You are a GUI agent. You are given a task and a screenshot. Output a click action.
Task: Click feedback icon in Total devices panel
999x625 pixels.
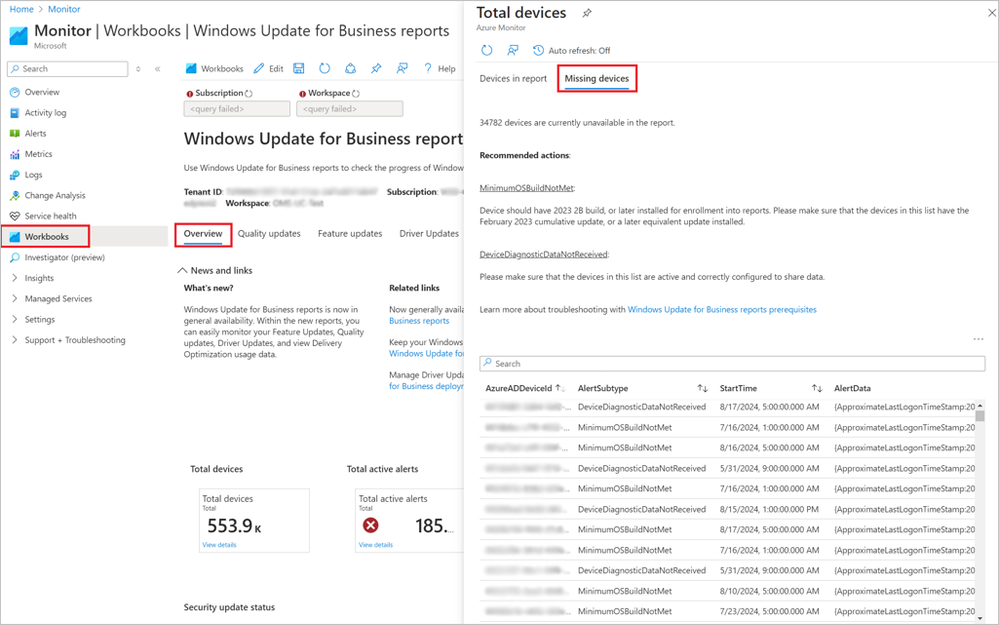point(513,50)
